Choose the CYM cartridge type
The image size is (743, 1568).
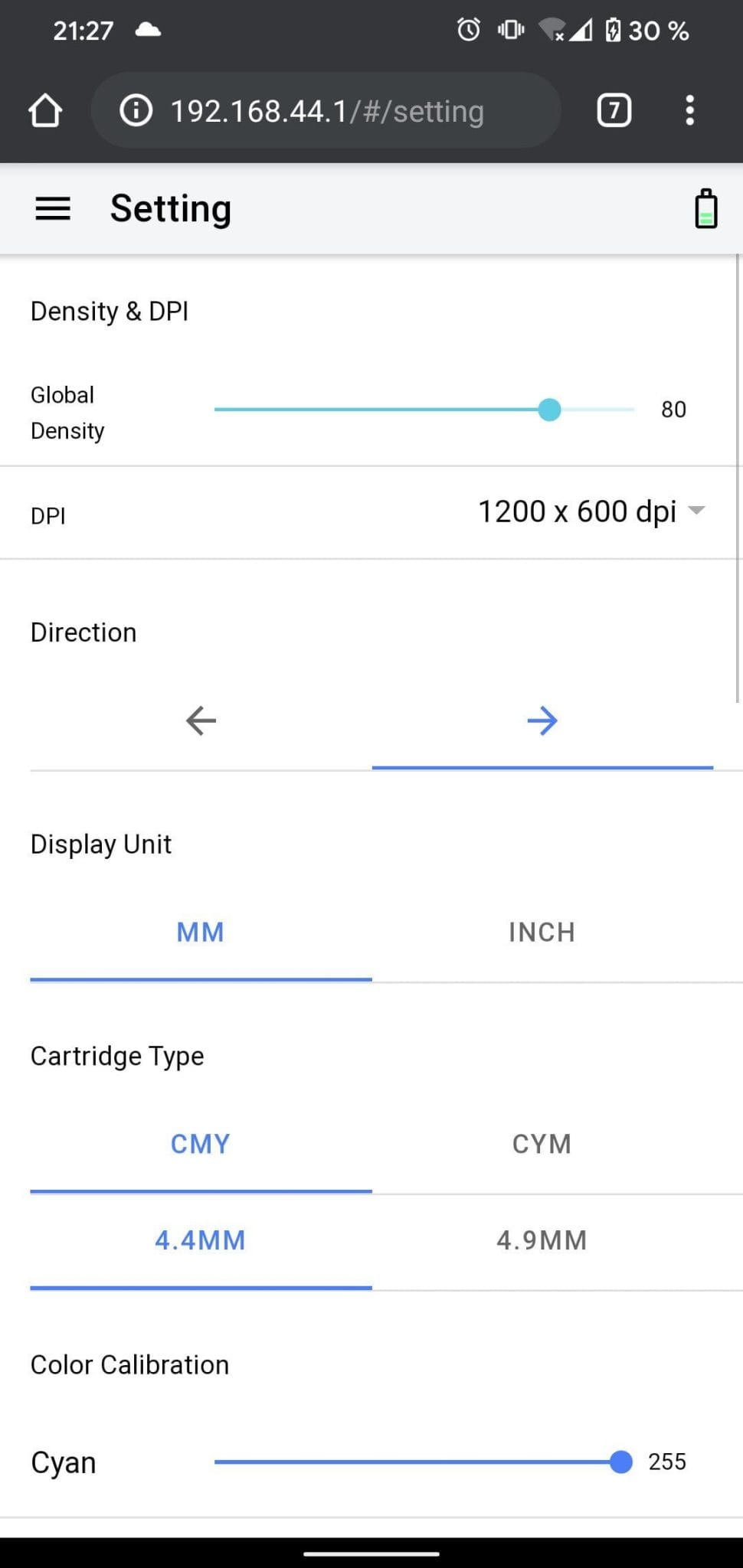point(542,1144)
